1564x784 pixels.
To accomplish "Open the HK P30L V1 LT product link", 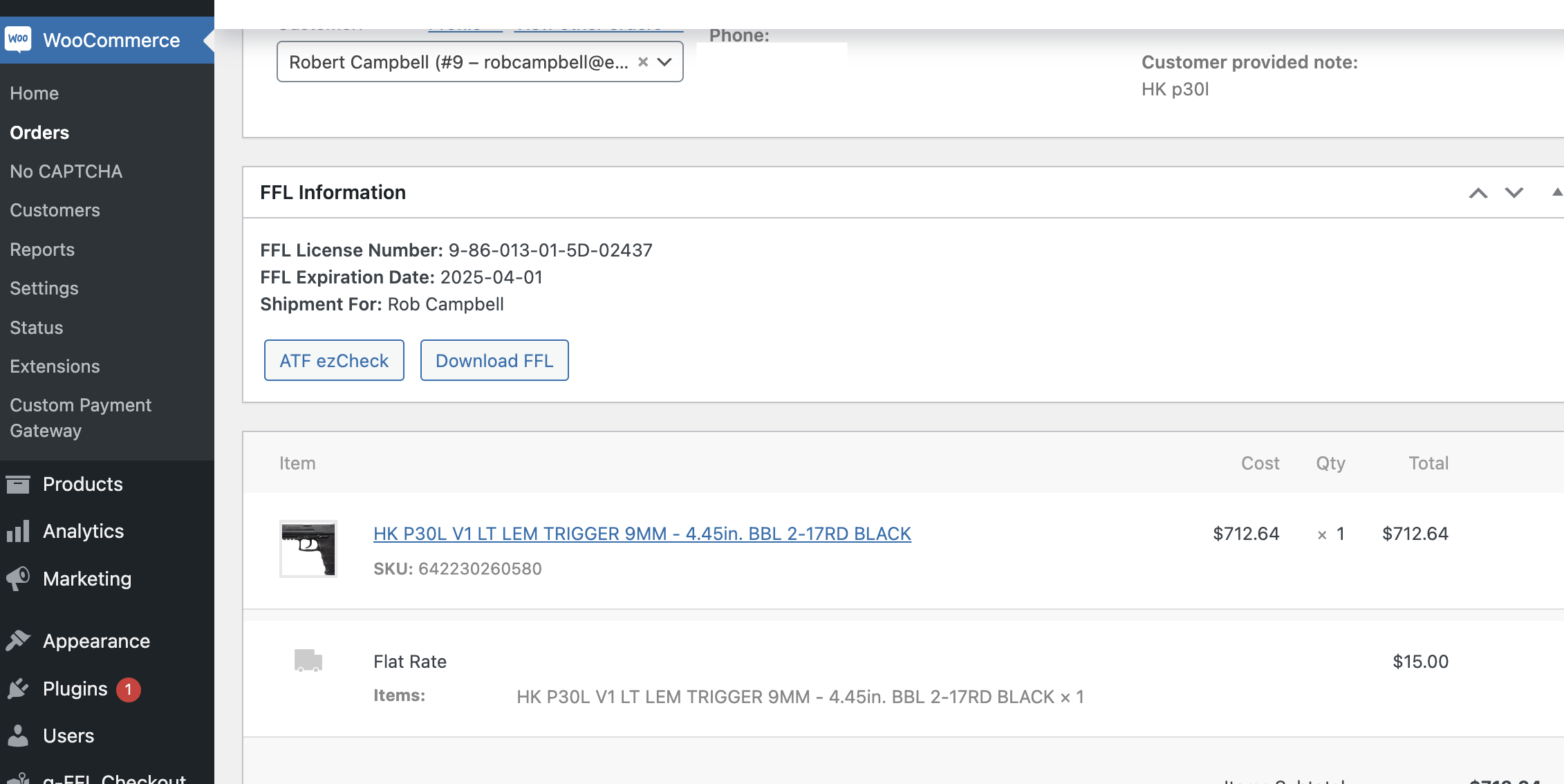I will pos(642,534).
